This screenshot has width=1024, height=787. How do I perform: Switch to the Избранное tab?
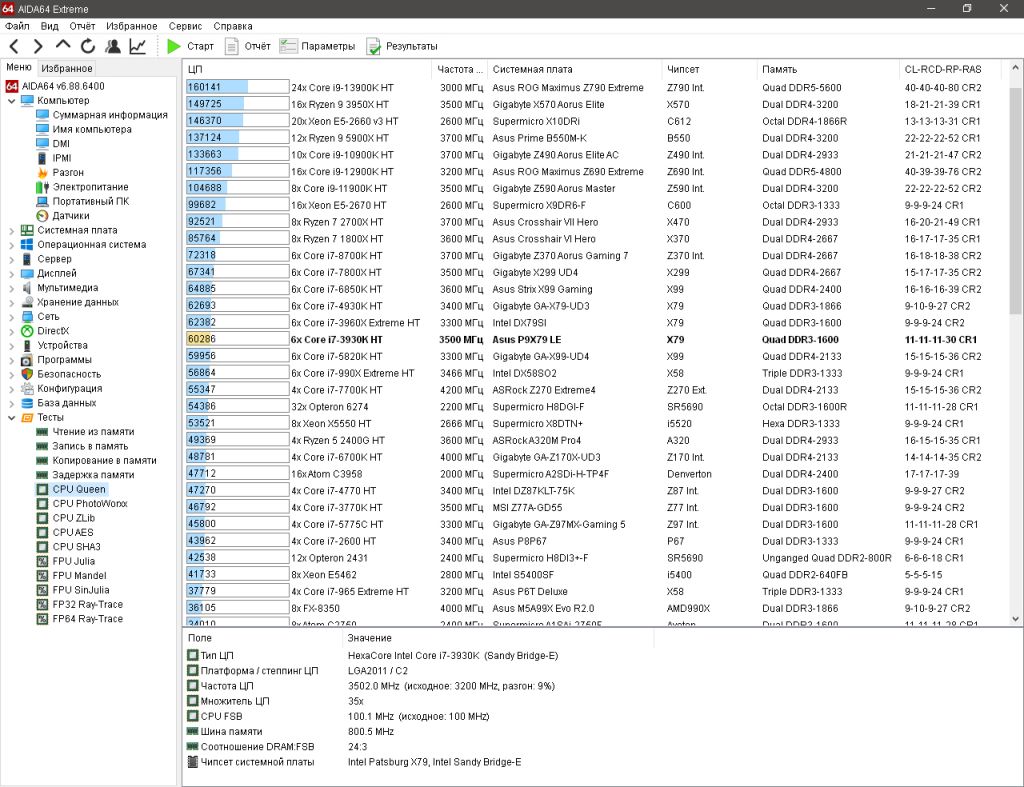pyautogui.click(x=67, y=68)
